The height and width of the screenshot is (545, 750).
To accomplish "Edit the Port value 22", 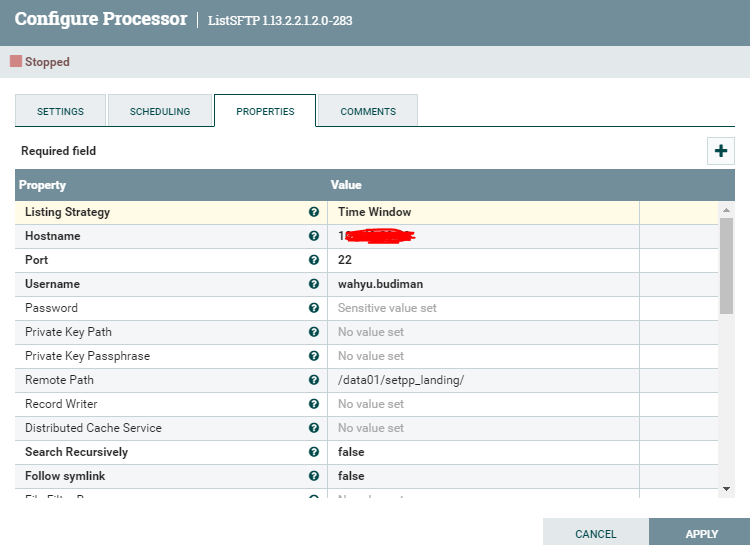I will [483, 260].
